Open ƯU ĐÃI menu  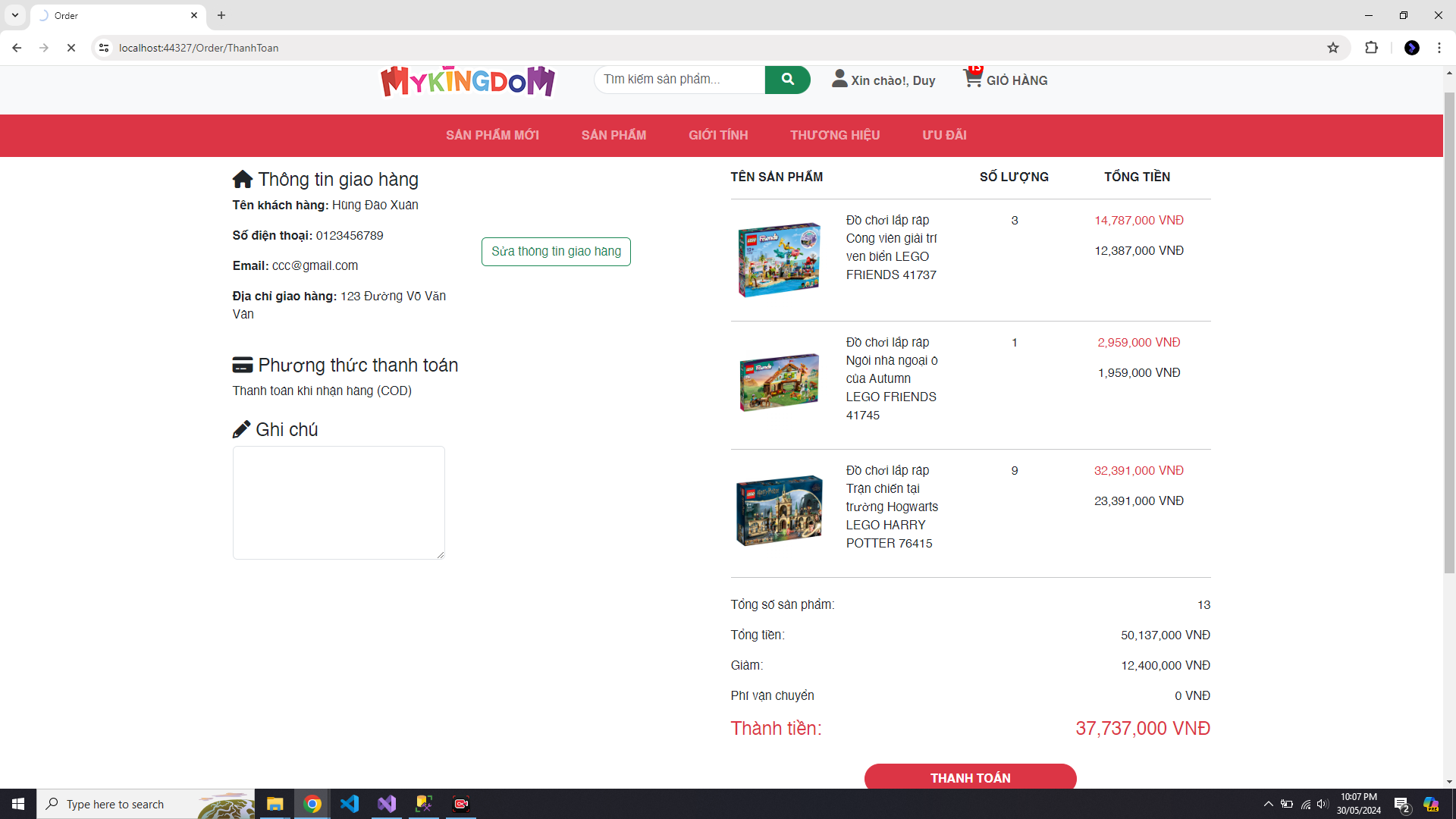944,135
